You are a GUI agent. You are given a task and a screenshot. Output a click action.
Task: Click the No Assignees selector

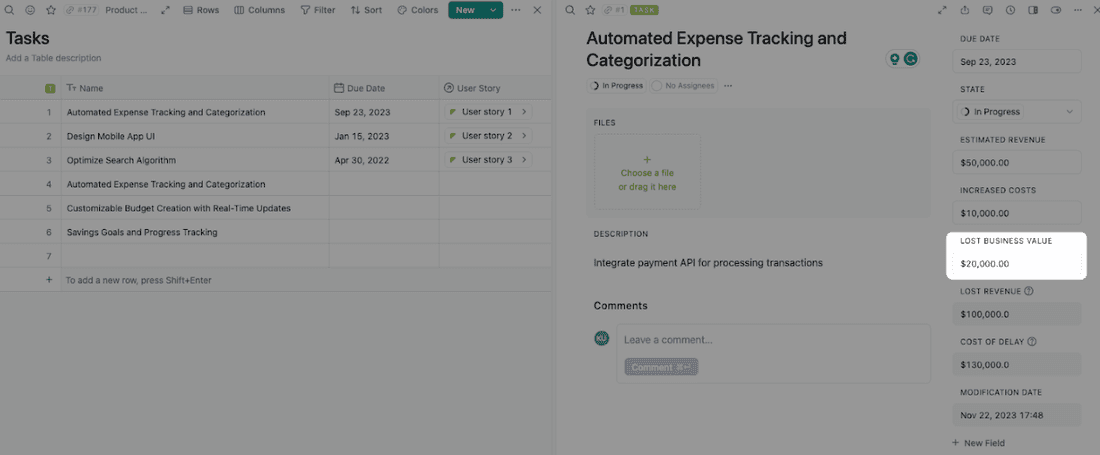685,86
